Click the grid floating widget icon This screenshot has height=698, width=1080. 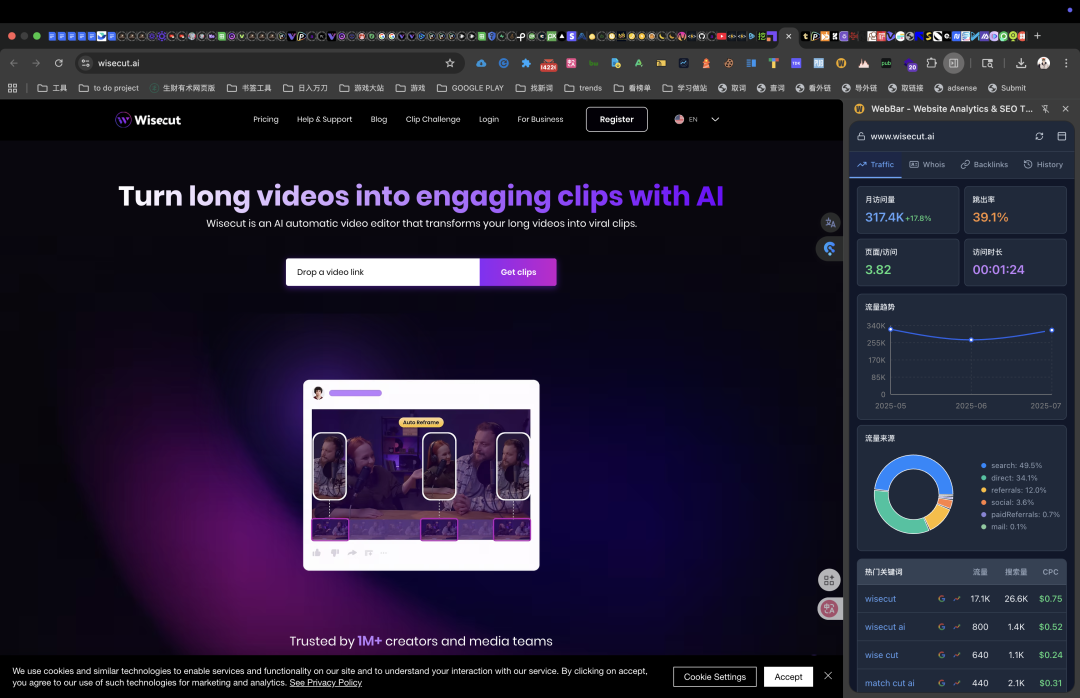click(x=829, y=580)
